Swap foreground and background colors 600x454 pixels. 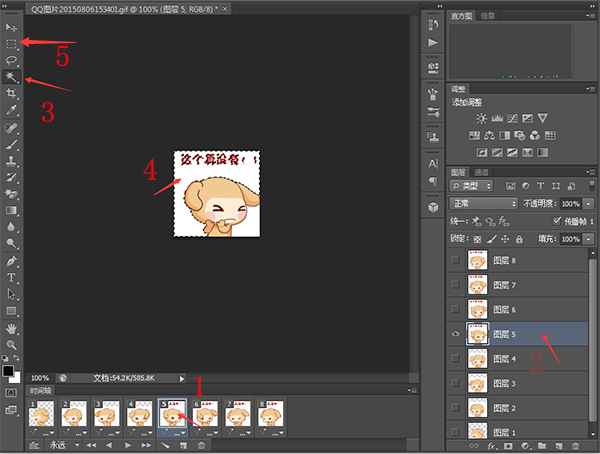click(16, 358)
